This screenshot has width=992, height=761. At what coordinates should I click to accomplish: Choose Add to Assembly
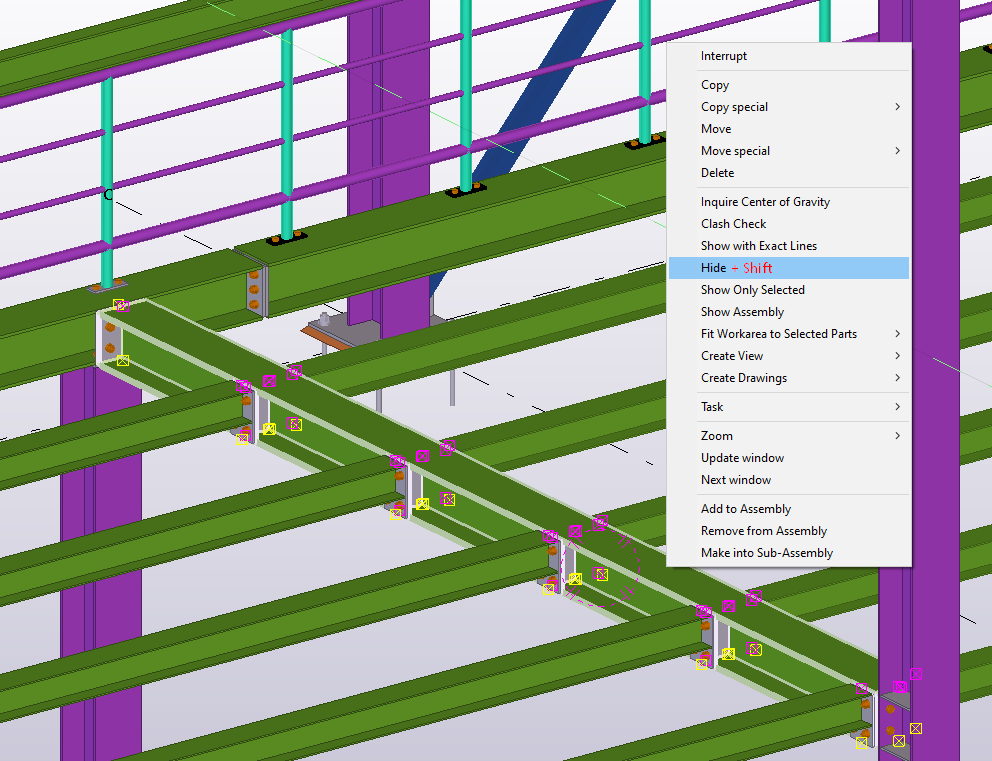click(789, 509)
